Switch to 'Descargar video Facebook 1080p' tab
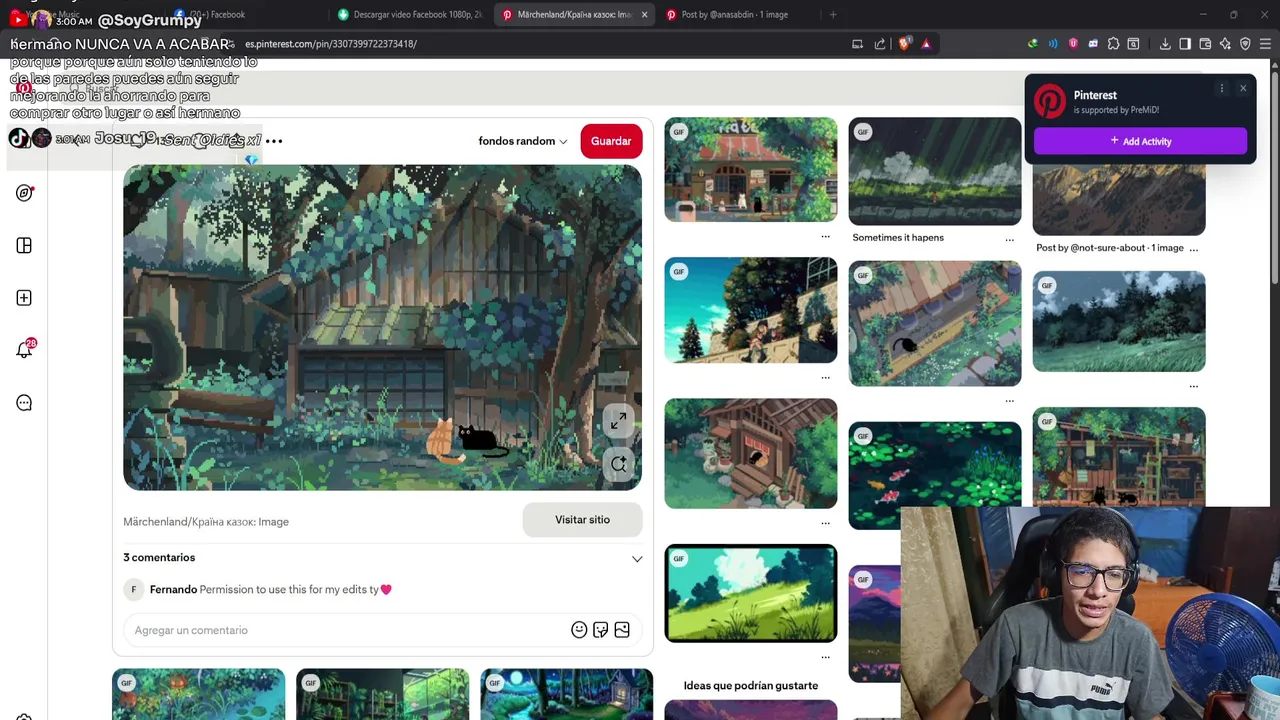Screen dimensions: 1280x720 coord(410,14)
